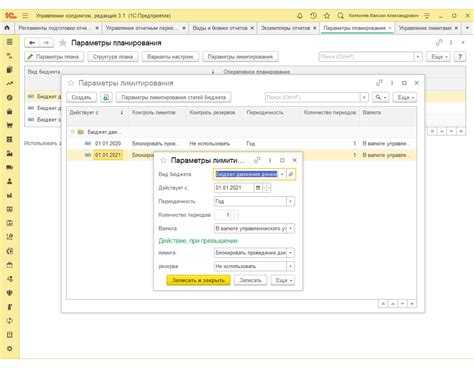Click the open-item icon beside Вид бюджета field

[291, 174]
